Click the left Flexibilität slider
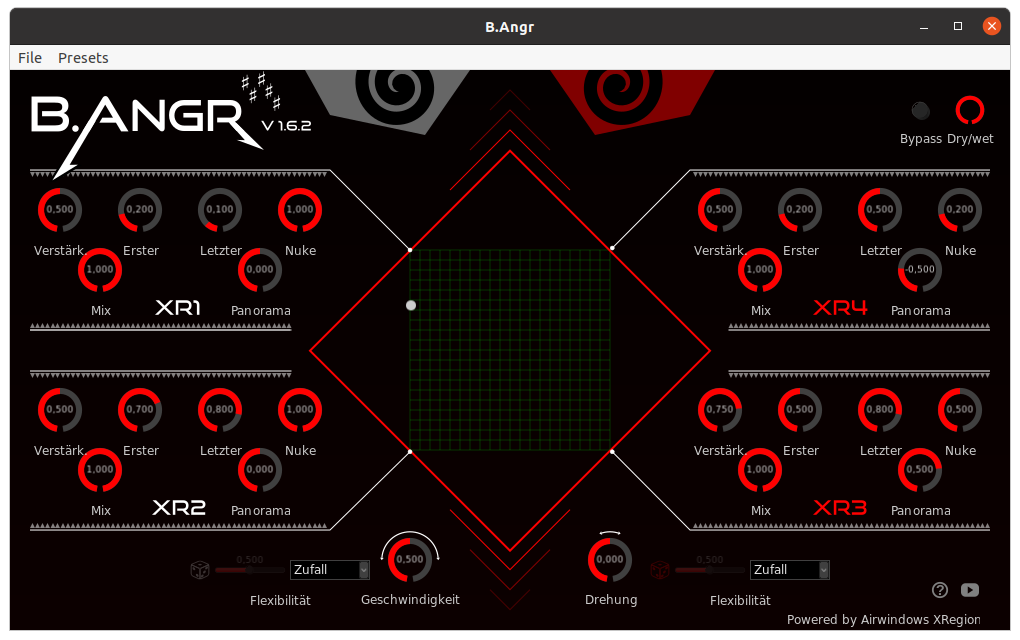Viewport: 1020px width, 640px height. (250, 570)
